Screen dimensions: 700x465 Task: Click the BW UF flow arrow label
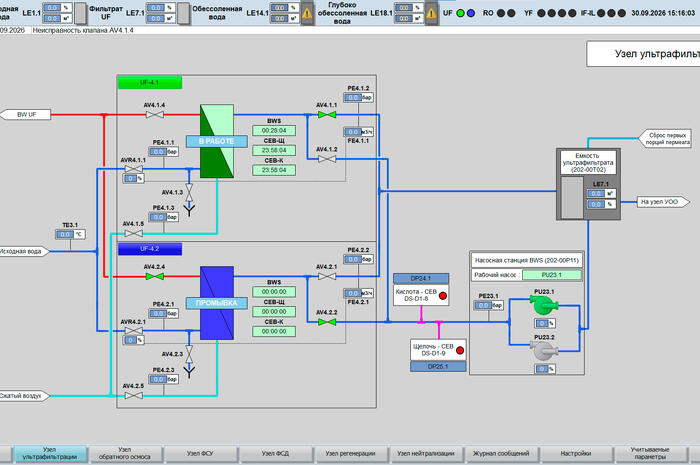(26, 115)
